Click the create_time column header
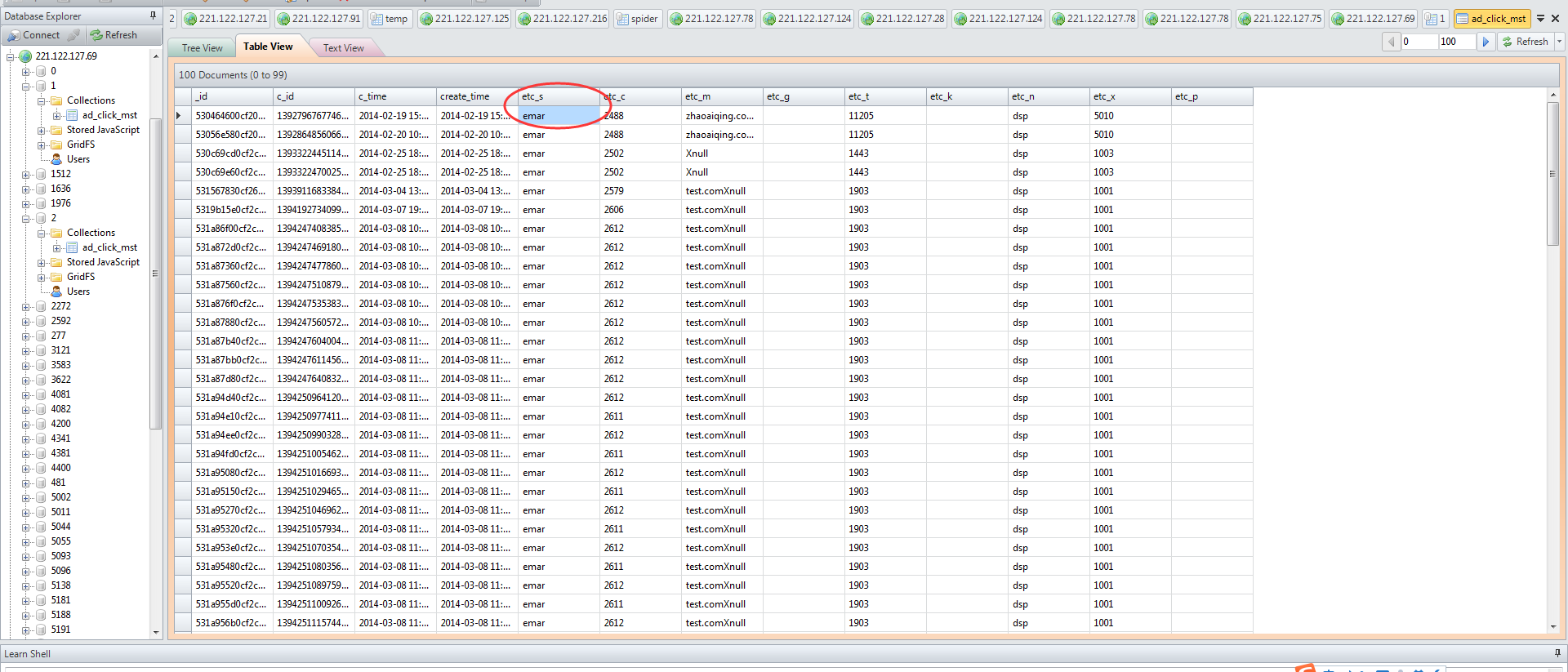Viewport: 1568px width, 672px height. pos(477,96)
